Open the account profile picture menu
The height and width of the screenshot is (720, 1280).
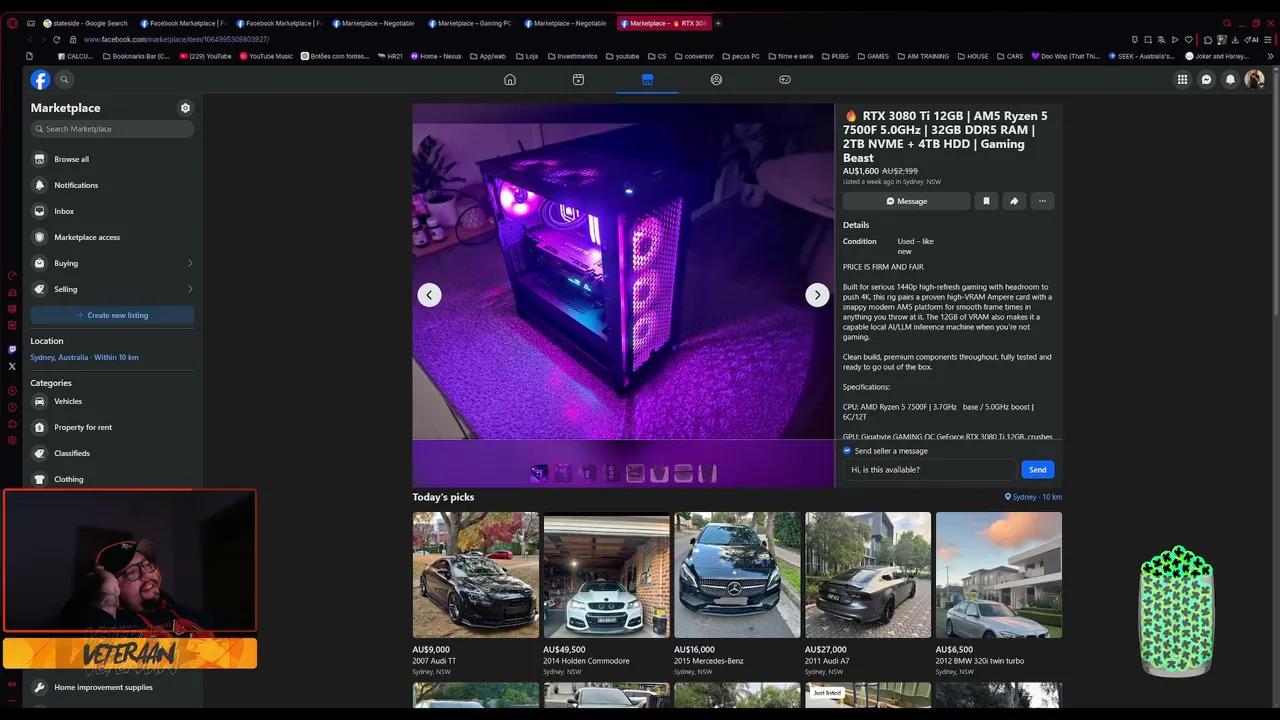(1255, 80)
